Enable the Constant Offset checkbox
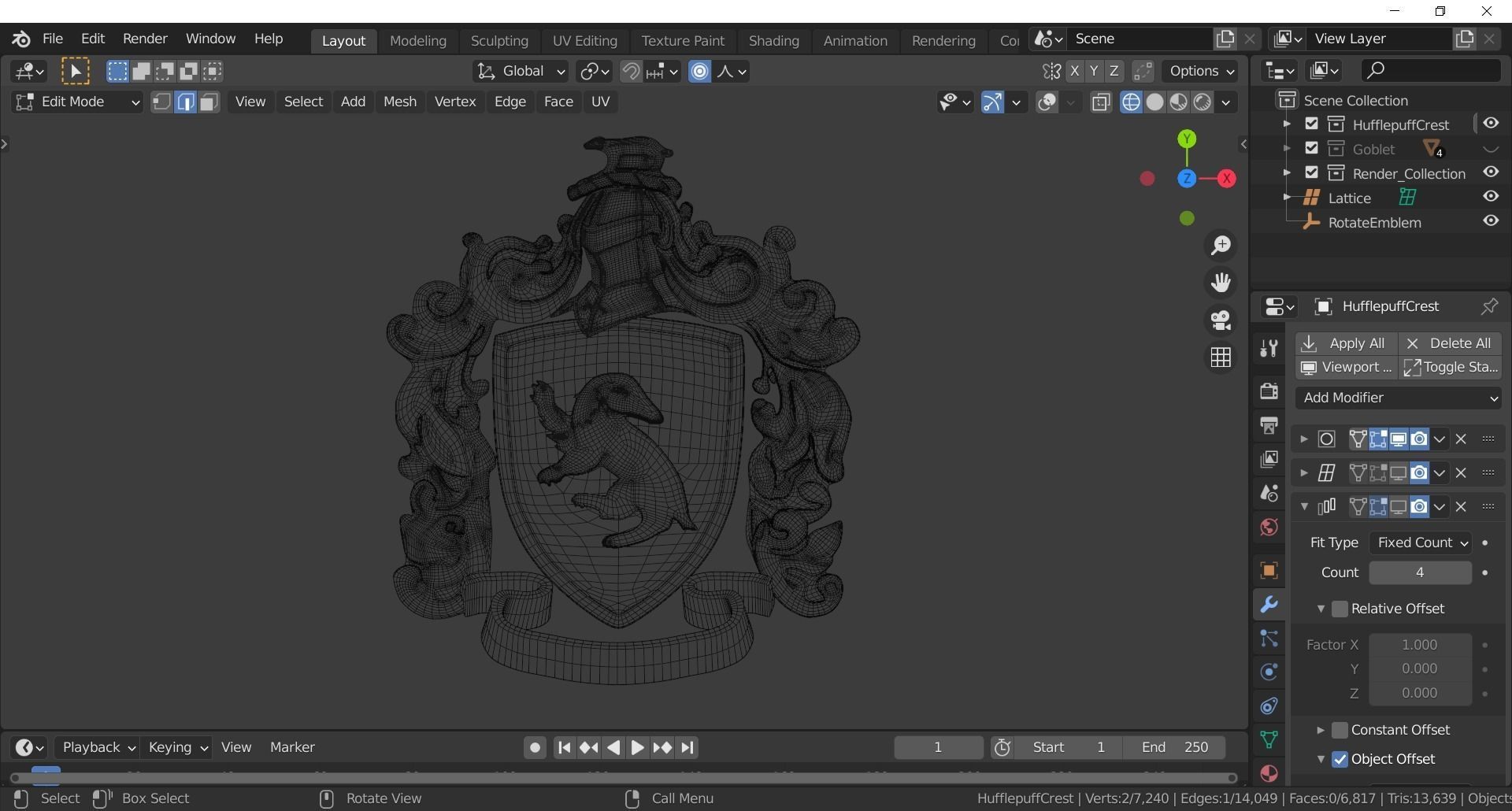The width and height of the screenshot is (1512, 811). click(1340, 730)
